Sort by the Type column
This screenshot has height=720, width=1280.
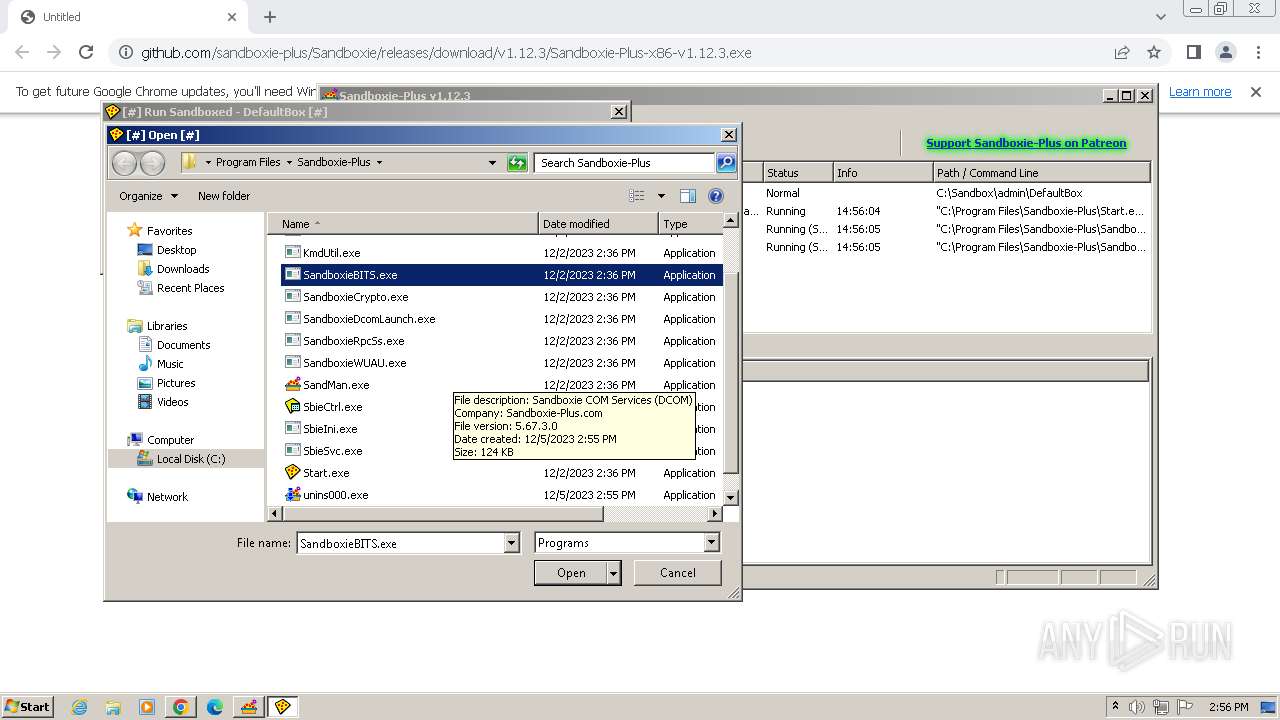pos(690,224)
